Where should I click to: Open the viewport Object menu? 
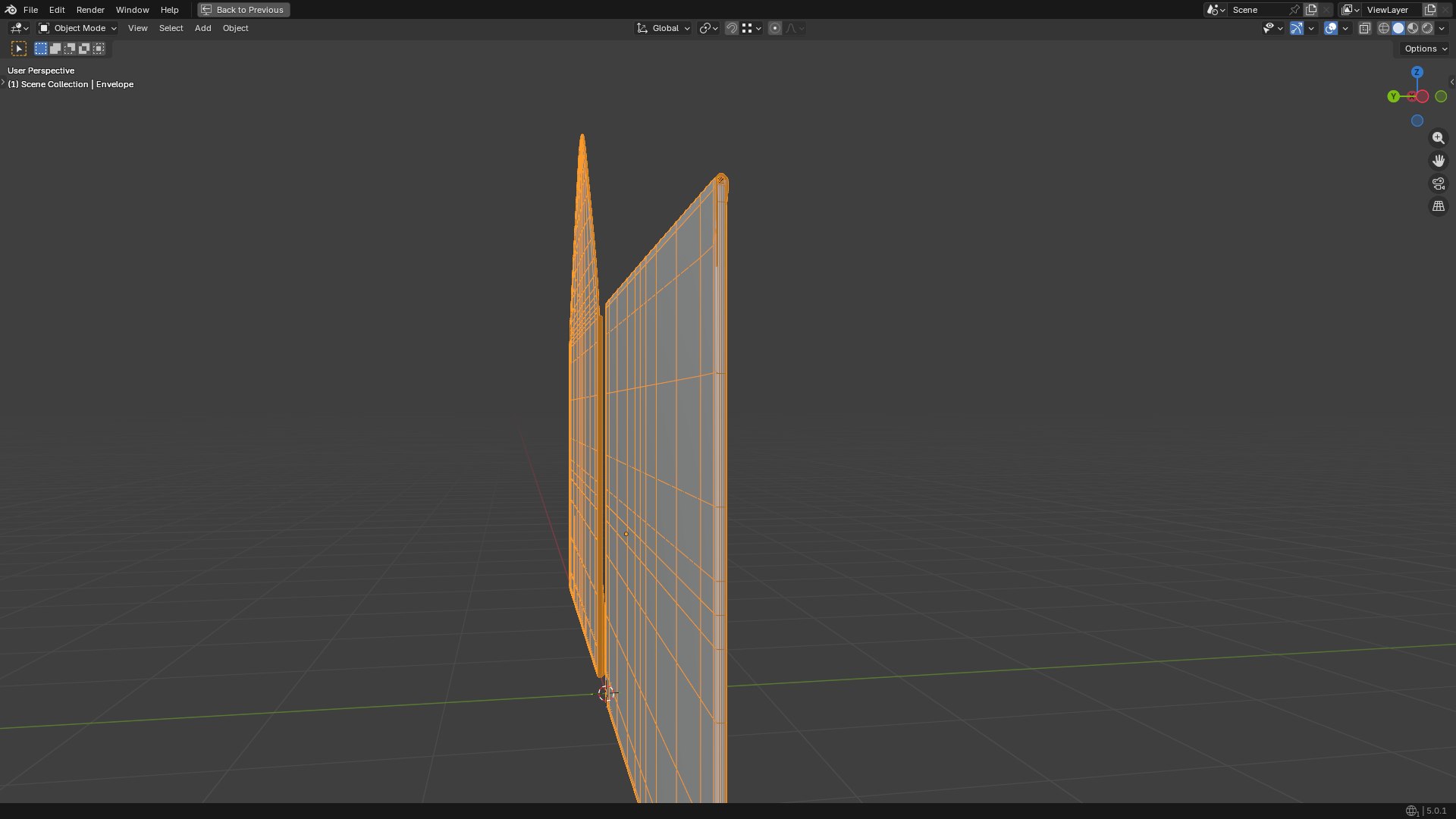235,28
